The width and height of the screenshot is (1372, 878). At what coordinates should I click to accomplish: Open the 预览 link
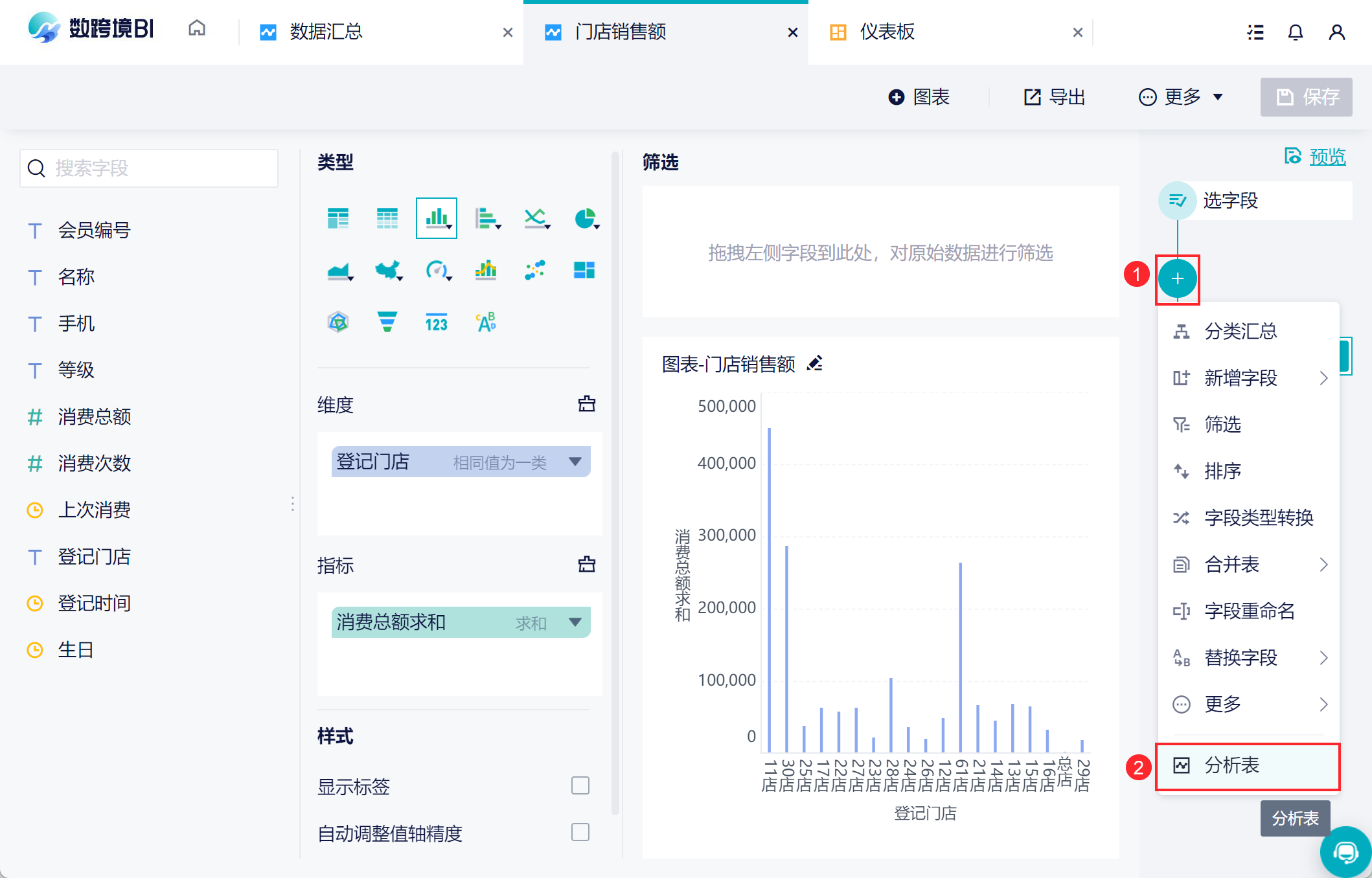(1327, 157)
